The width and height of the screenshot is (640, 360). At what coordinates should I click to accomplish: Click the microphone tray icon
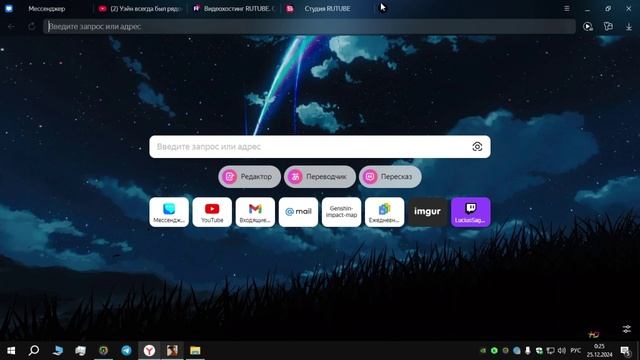point(528,351)
